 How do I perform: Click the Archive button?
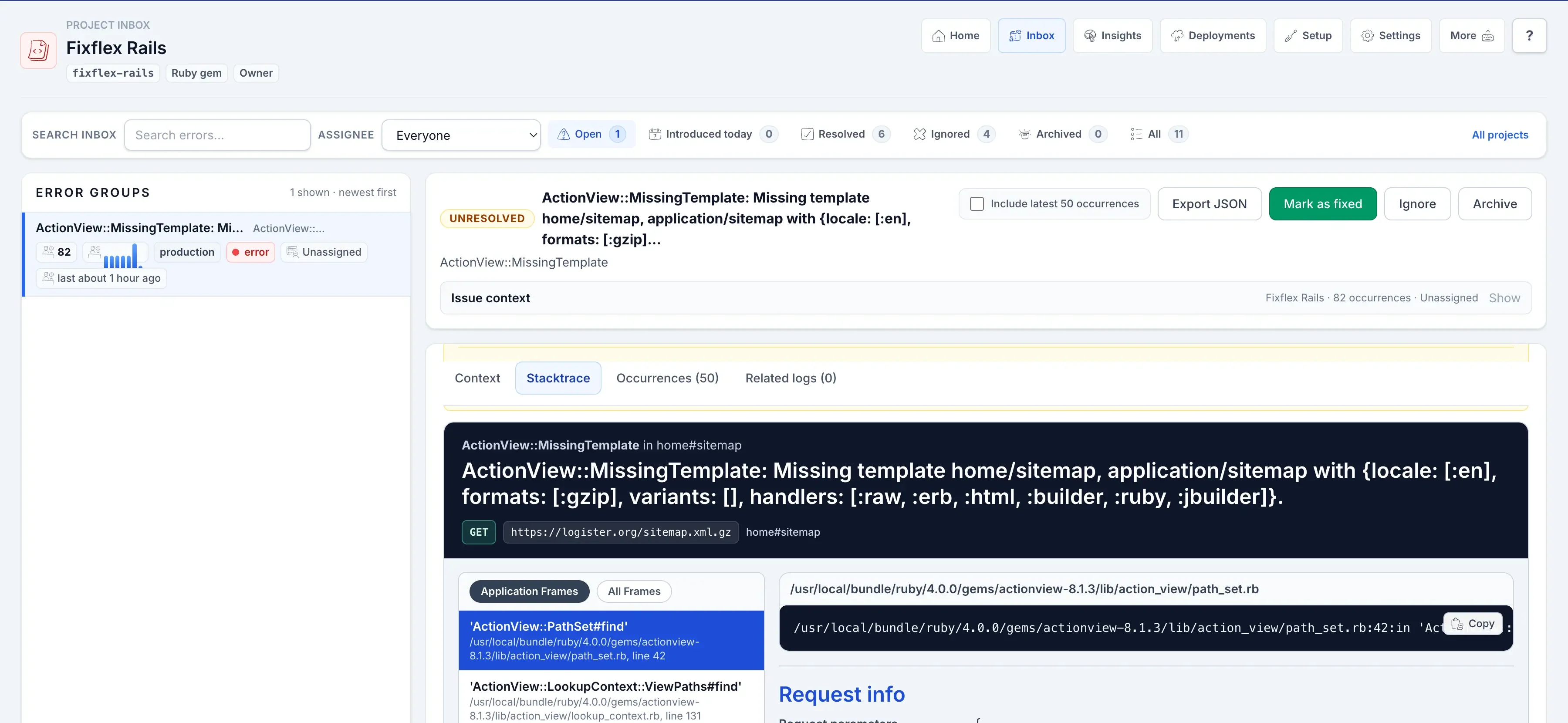[1494, 204]
